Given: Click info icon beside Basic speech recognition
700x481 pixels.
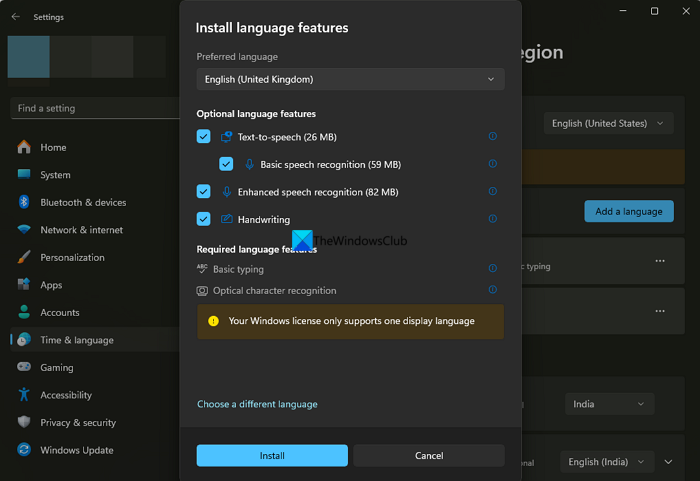Looking at the screenshot, I should (x=492, y=164).
